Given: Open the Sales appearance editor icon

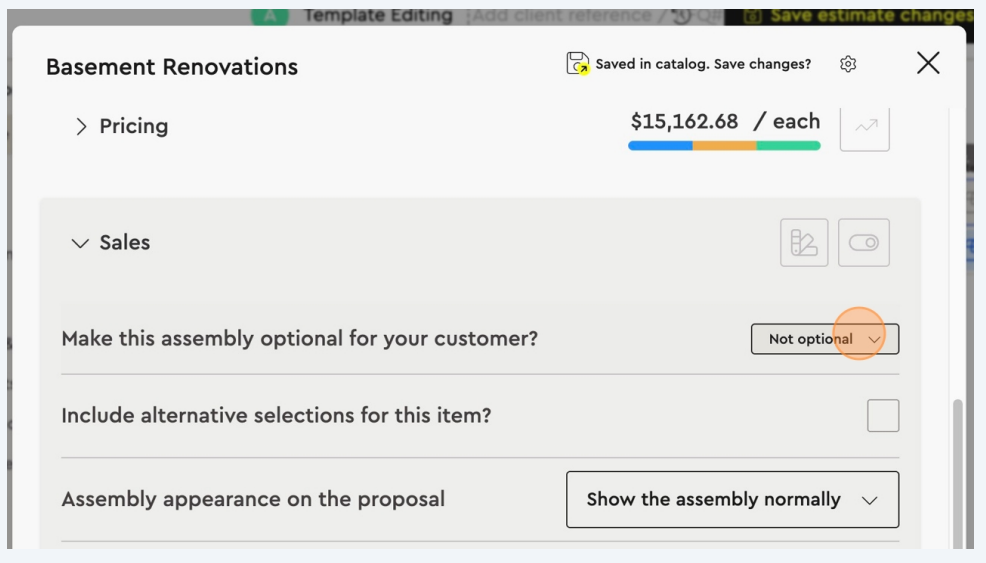Looking at the screenshot, I should point(804,242).
